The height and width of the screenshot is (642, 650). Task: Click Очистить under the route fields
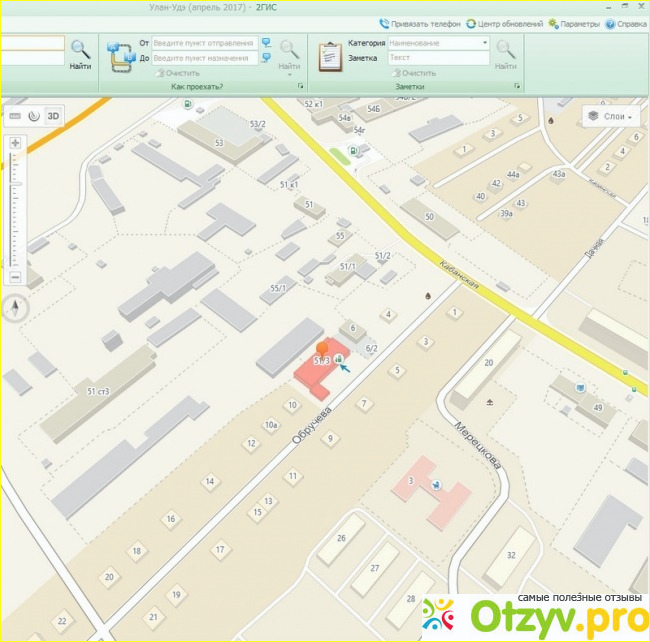tap(176, 73)
